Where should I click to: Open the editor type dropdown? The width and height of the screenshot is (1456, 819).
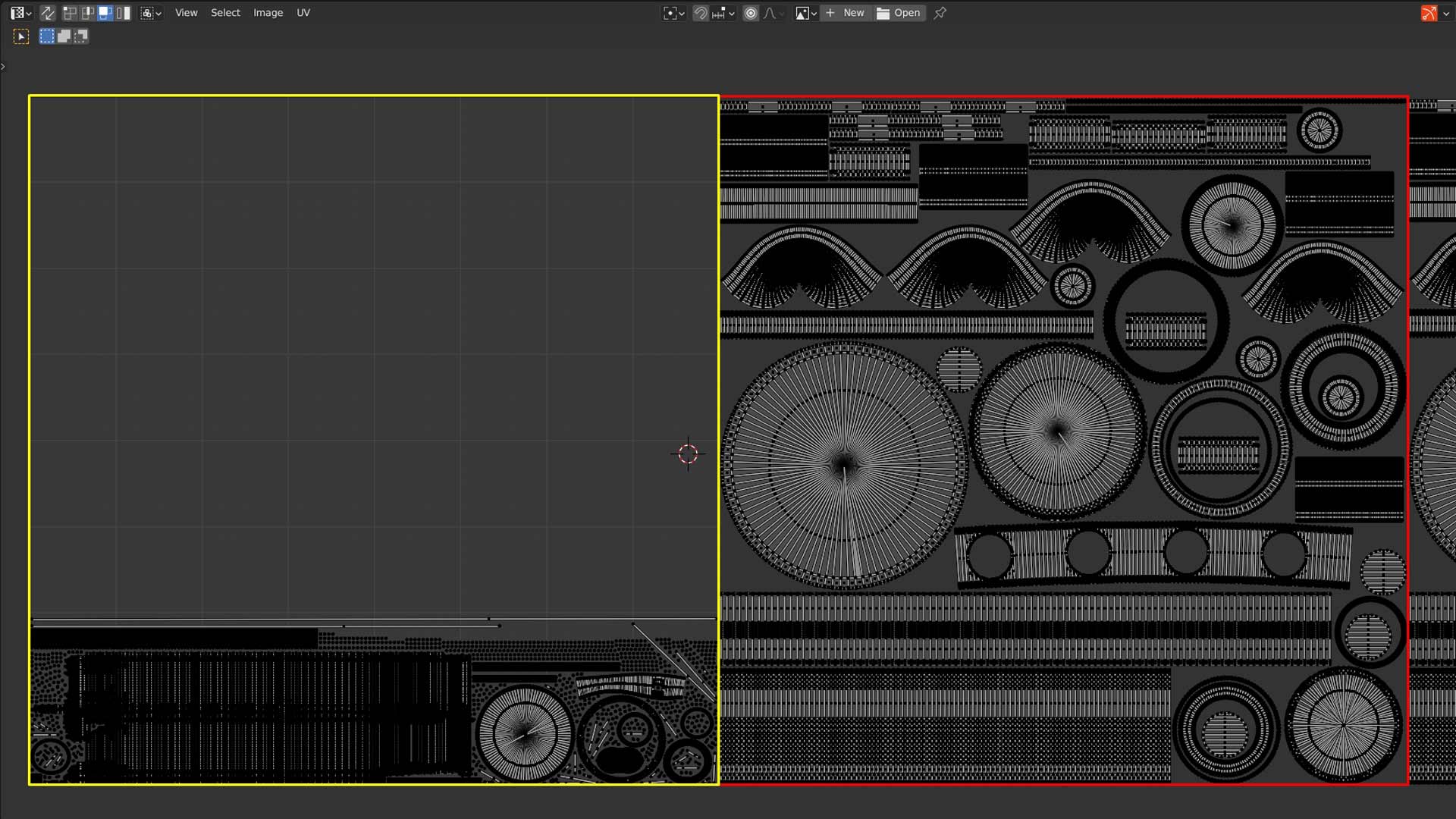20,13
